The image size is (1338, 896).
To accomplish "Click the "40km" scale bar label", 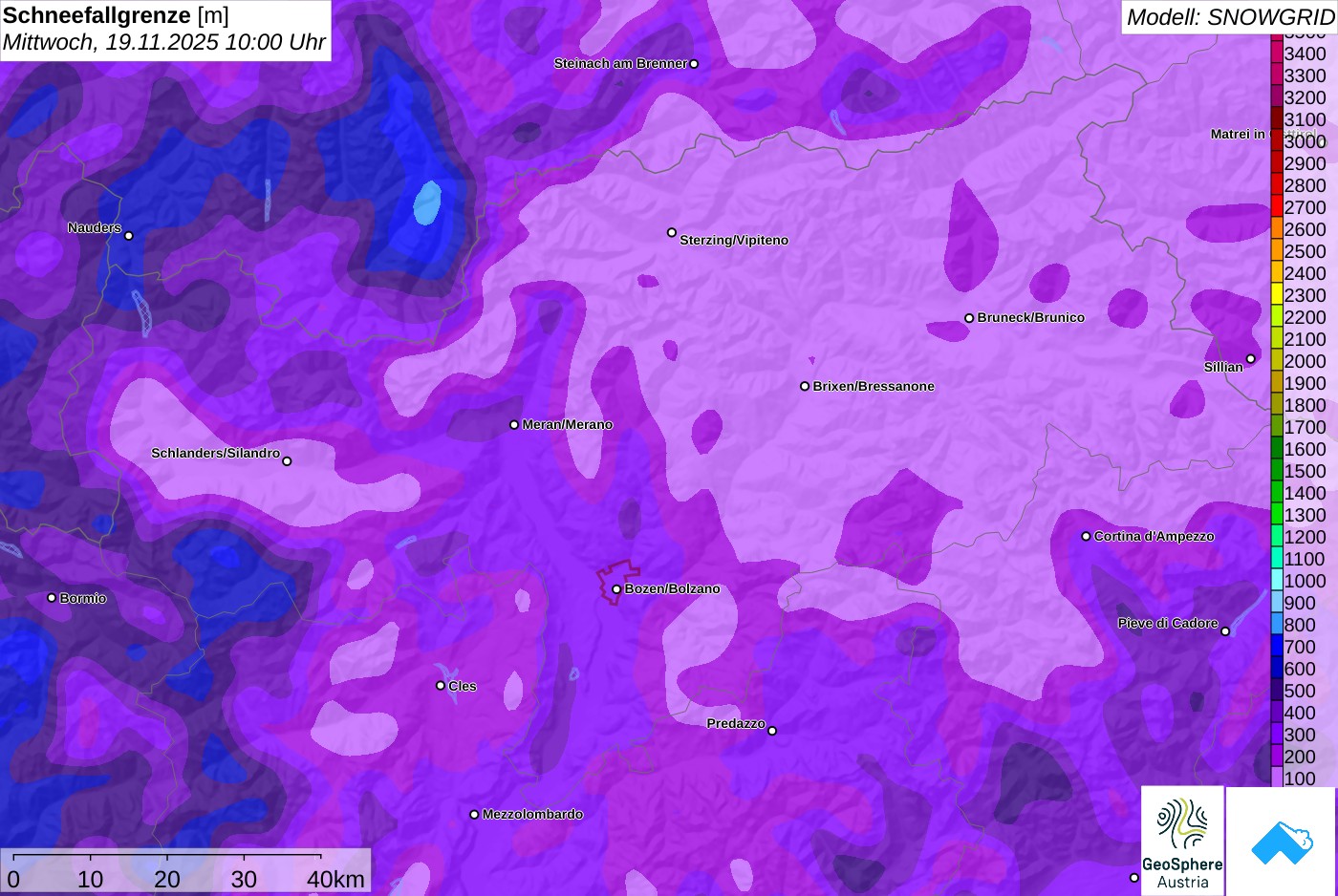I will point(335,880).
